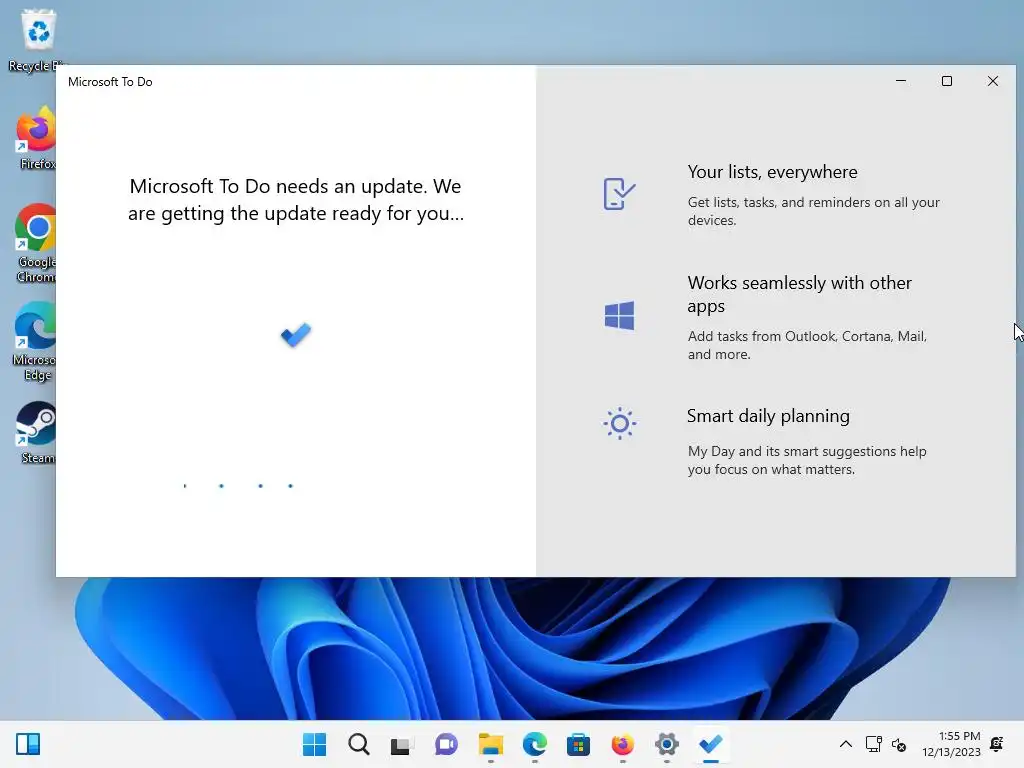Image resolution: width=1024 pixels, height=768 pixels.
Task: Open Task View from the taskbar
Action: click(402, 744)
